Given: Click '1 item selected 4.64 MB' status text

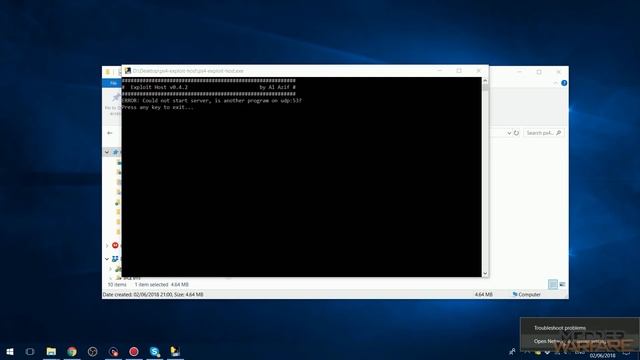Looking at the screenshot, I should [162, 284].
